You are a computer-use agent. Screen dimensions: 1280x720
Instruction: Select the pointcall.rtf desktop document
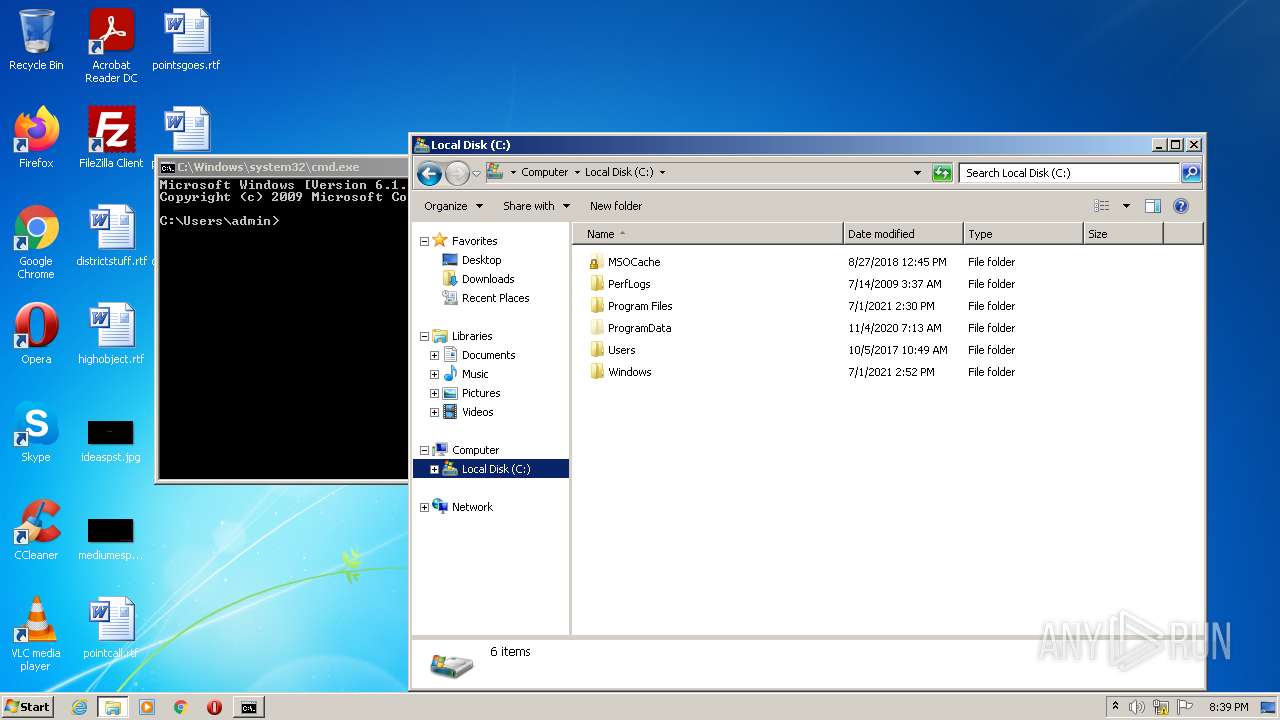click(111, 628)
